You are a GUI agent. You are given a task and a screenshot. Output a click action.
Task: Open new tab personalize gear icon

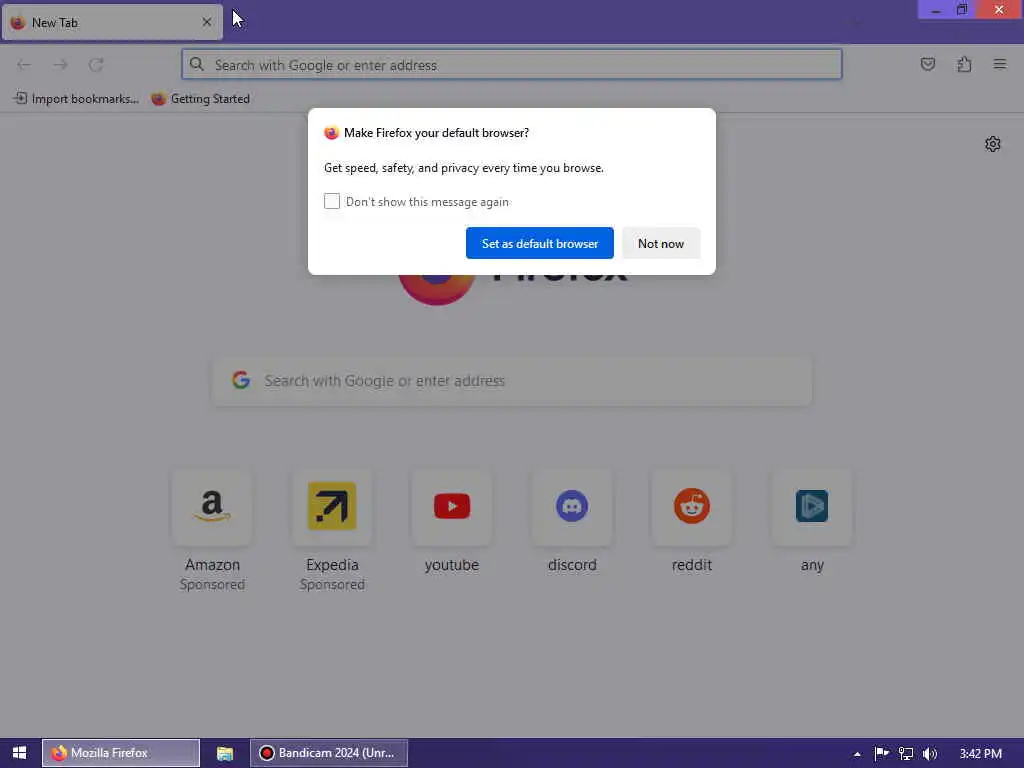click(993, 144)
